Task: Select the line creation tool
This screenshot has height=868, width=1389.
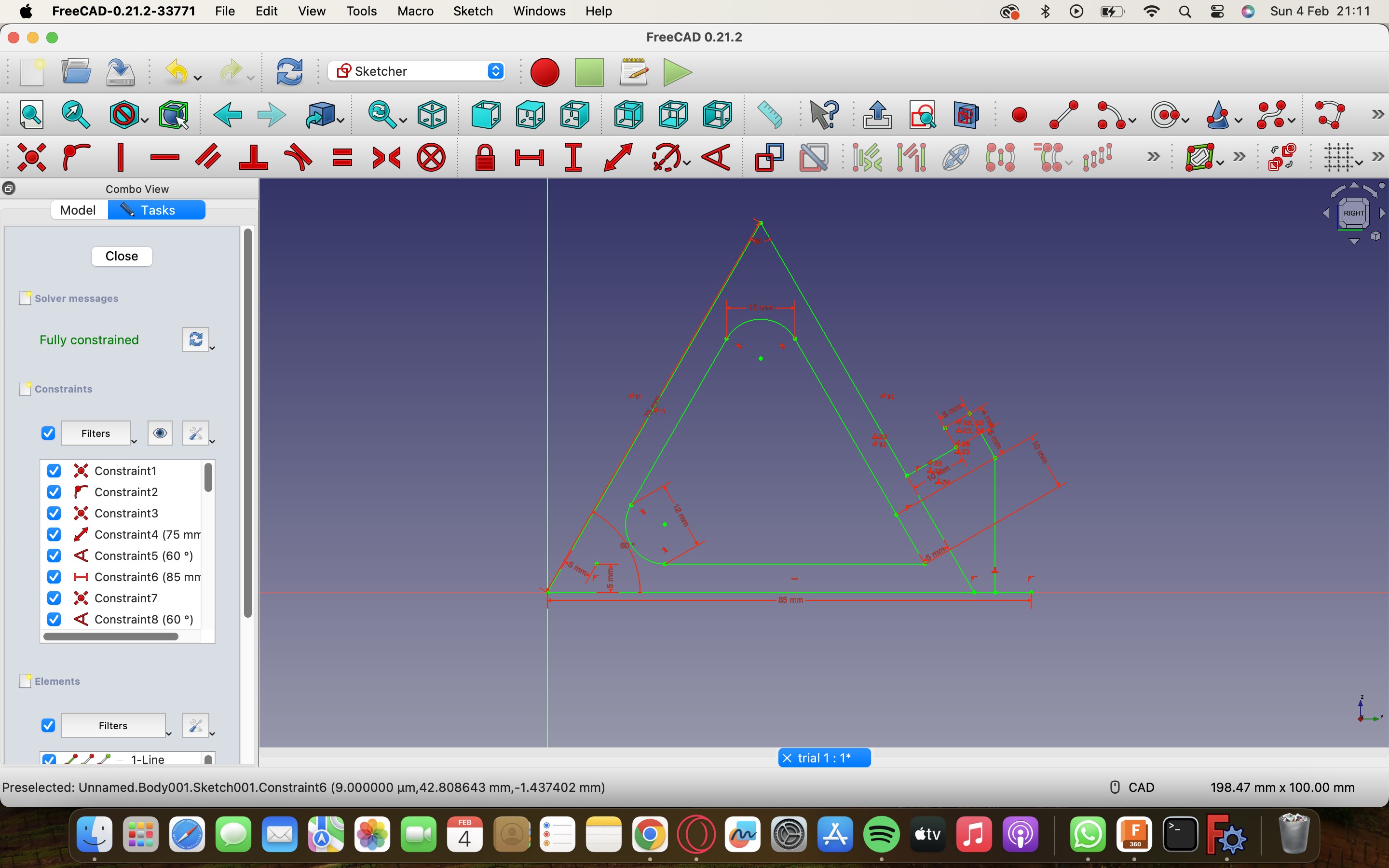Action: click(x=1063, y=115)
